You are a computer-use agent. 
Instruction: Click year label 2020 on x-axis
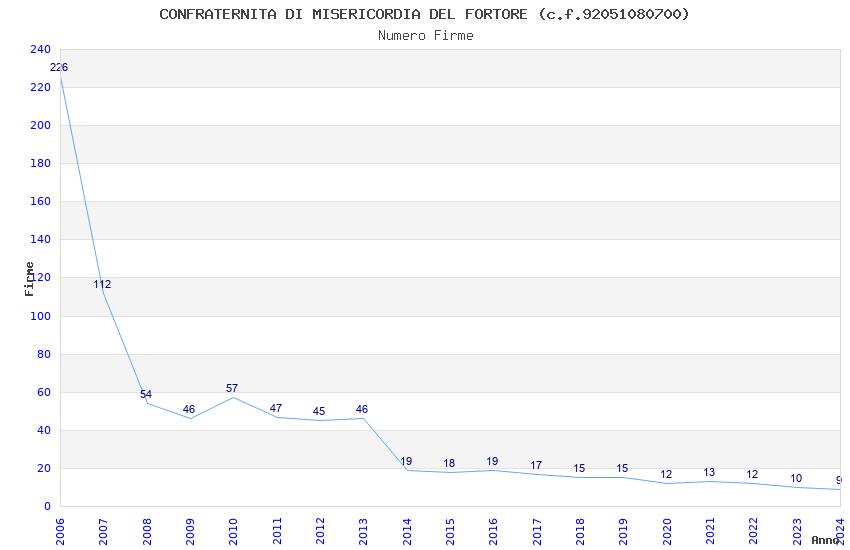pyautogui.click(x=667, y=531)
